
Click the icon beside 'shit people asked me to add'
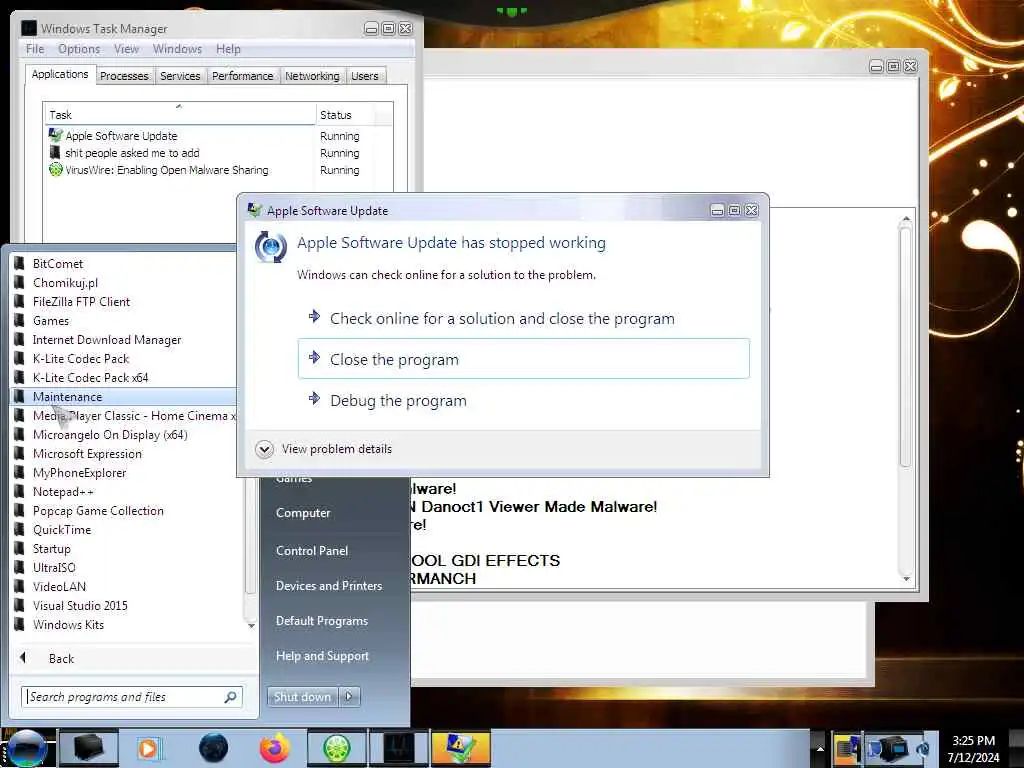[55, 152]
